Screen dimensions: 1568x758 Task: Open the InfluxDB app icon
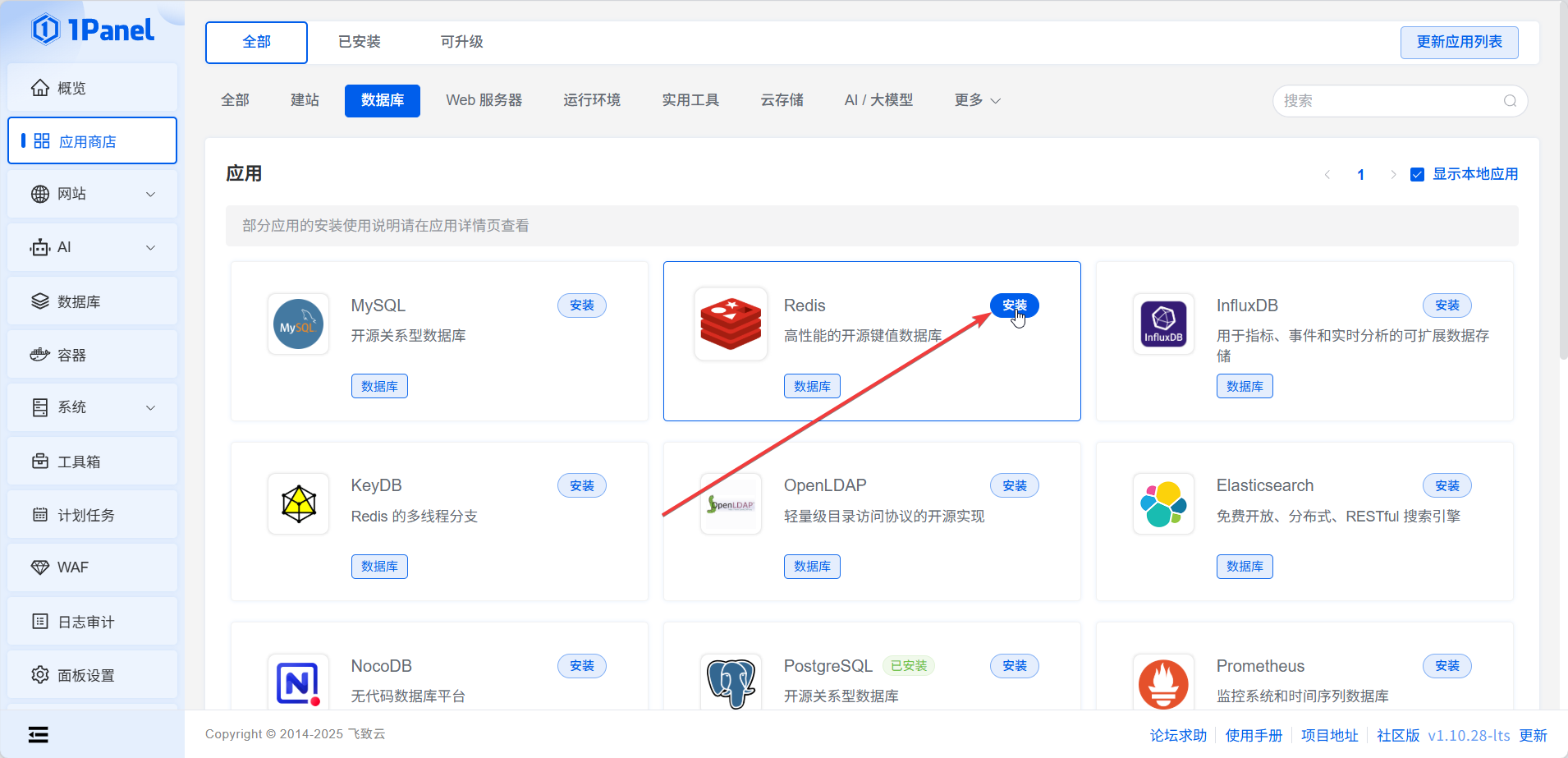click(1163, 324)
